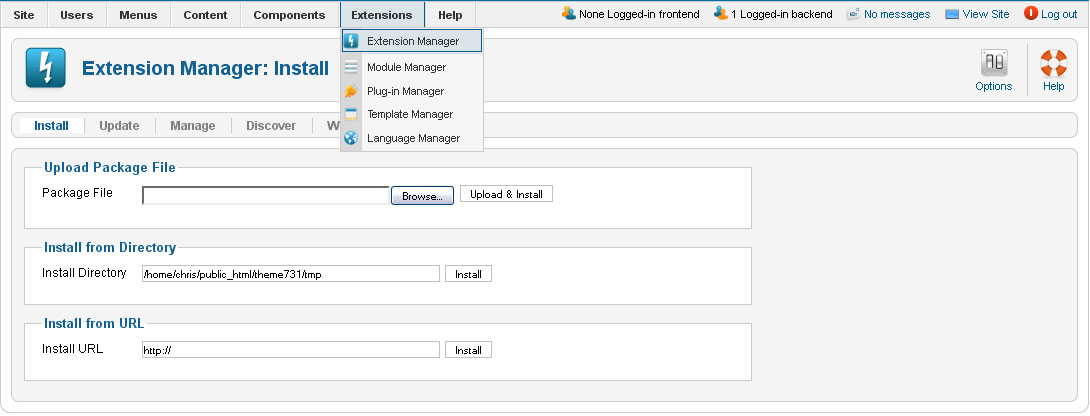Select Module Manager in the dropdown
This screenshot has height=416, width=1090.
(x=406, y=67)
